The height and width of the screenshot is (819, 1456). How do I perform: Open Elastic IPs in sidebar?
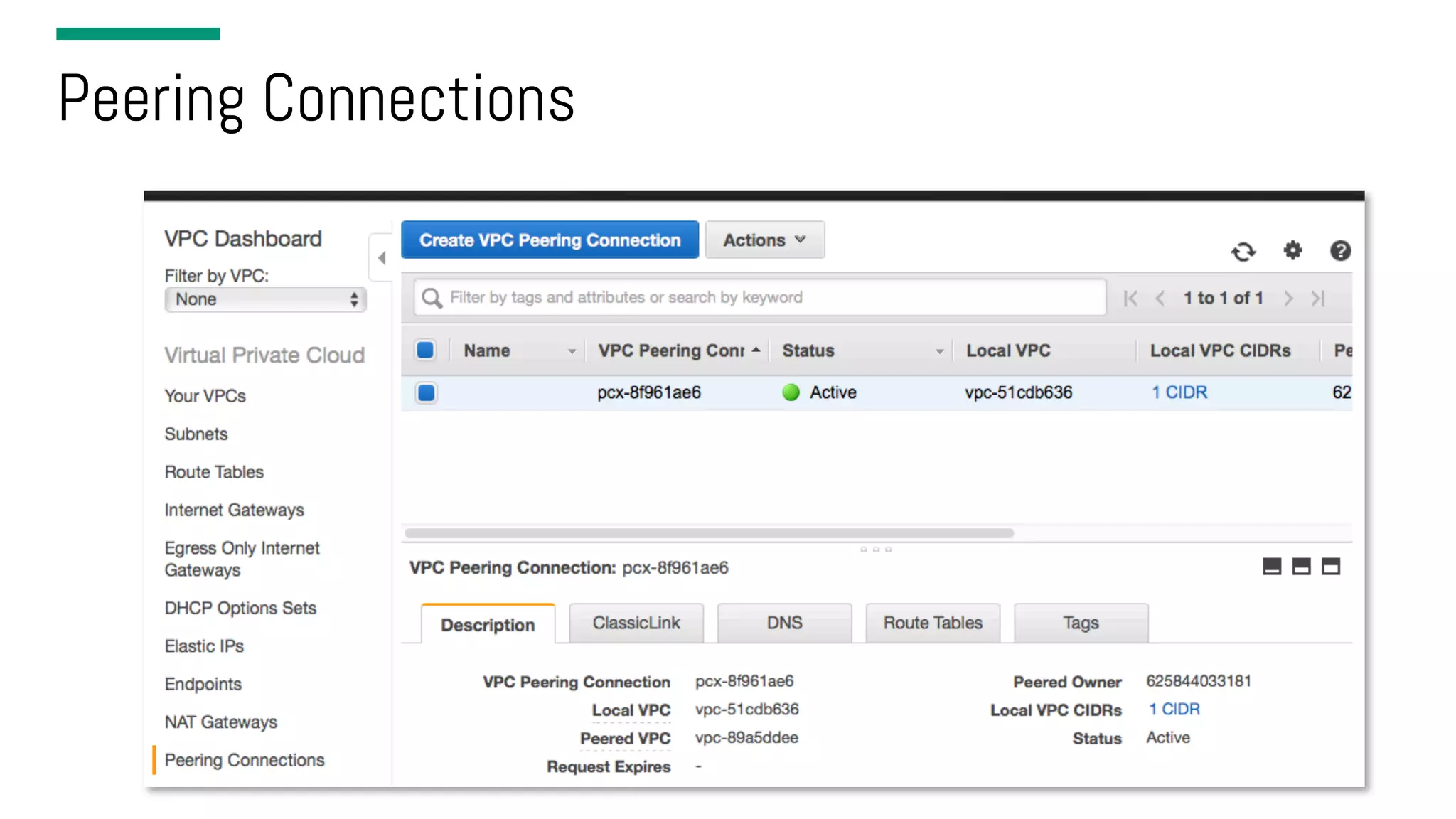click(204, 646)
